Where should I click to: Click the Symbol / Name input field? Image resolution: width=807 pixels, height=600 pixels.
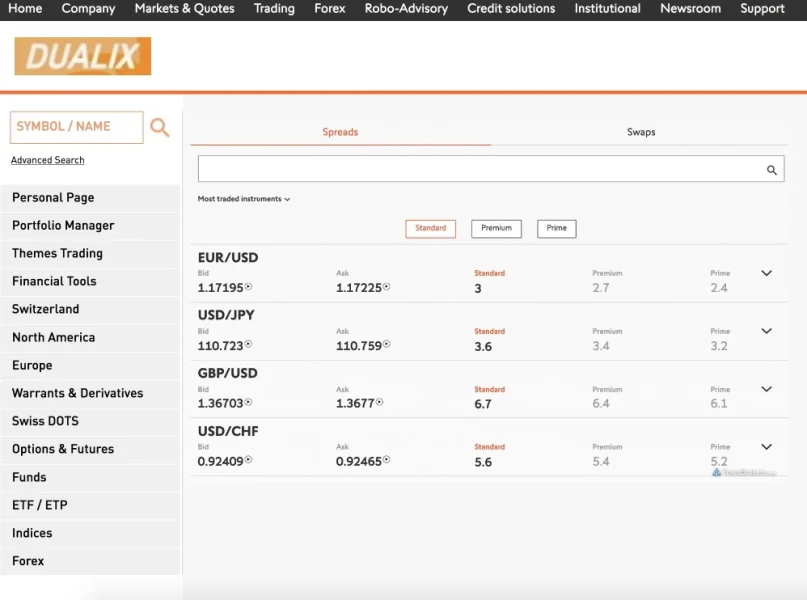click(x=76, y=127)
